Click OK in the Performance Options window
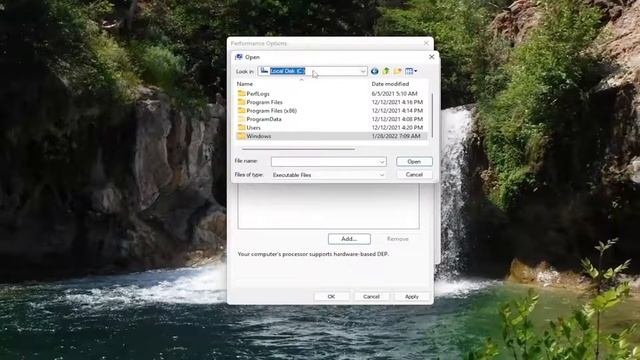The width and height of the screenshot is (640, 360). point(331,296)
